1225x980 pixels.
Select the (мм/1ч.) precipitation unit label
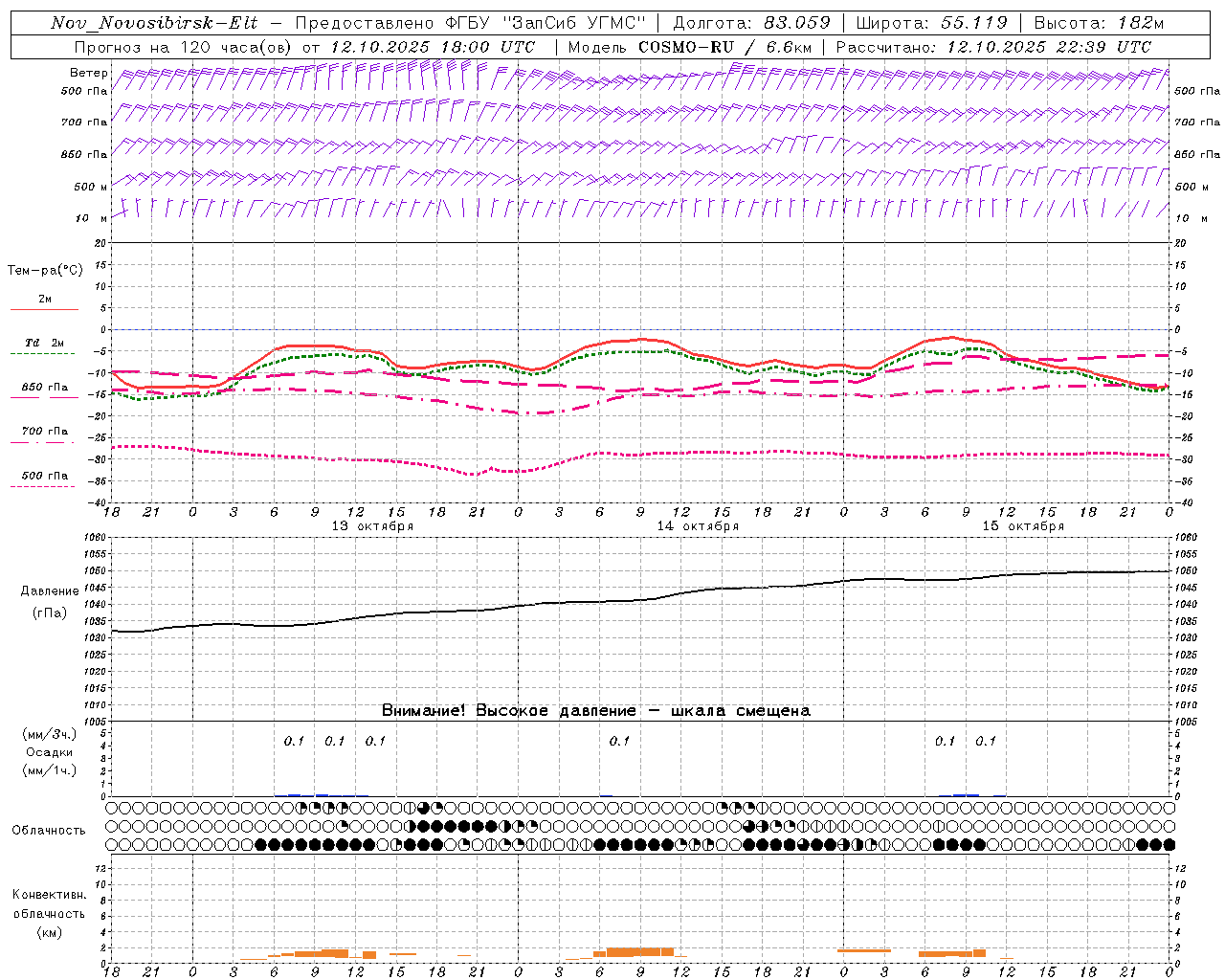50,770
